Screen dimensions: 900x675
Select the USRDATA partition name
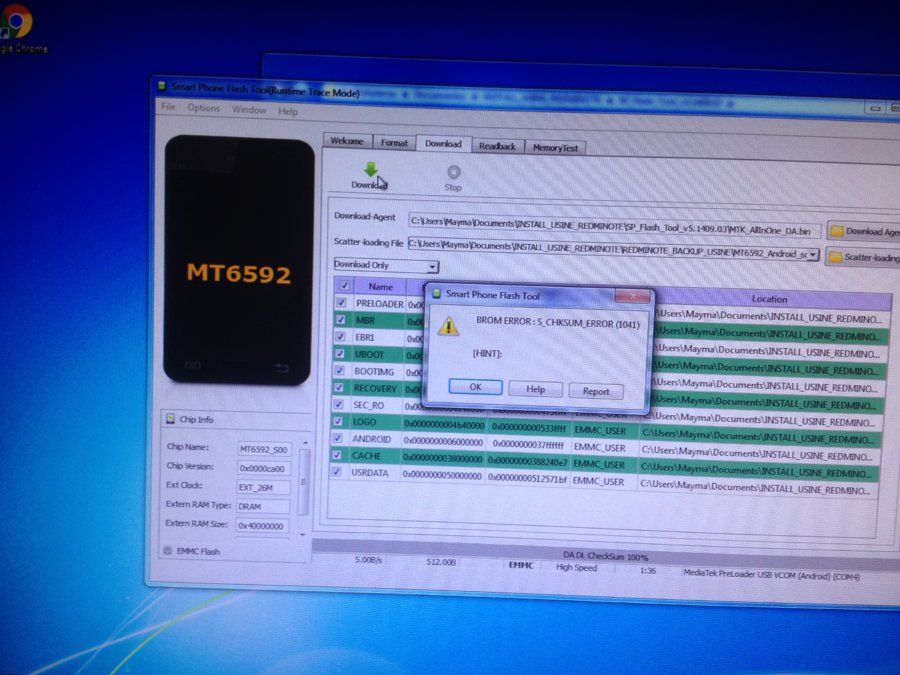[x=370, y=473]
